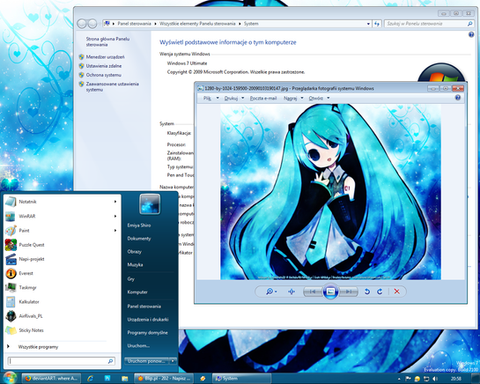Show hidden tray icons arrow
Screen dimensions: 480x384
point(399,379)
